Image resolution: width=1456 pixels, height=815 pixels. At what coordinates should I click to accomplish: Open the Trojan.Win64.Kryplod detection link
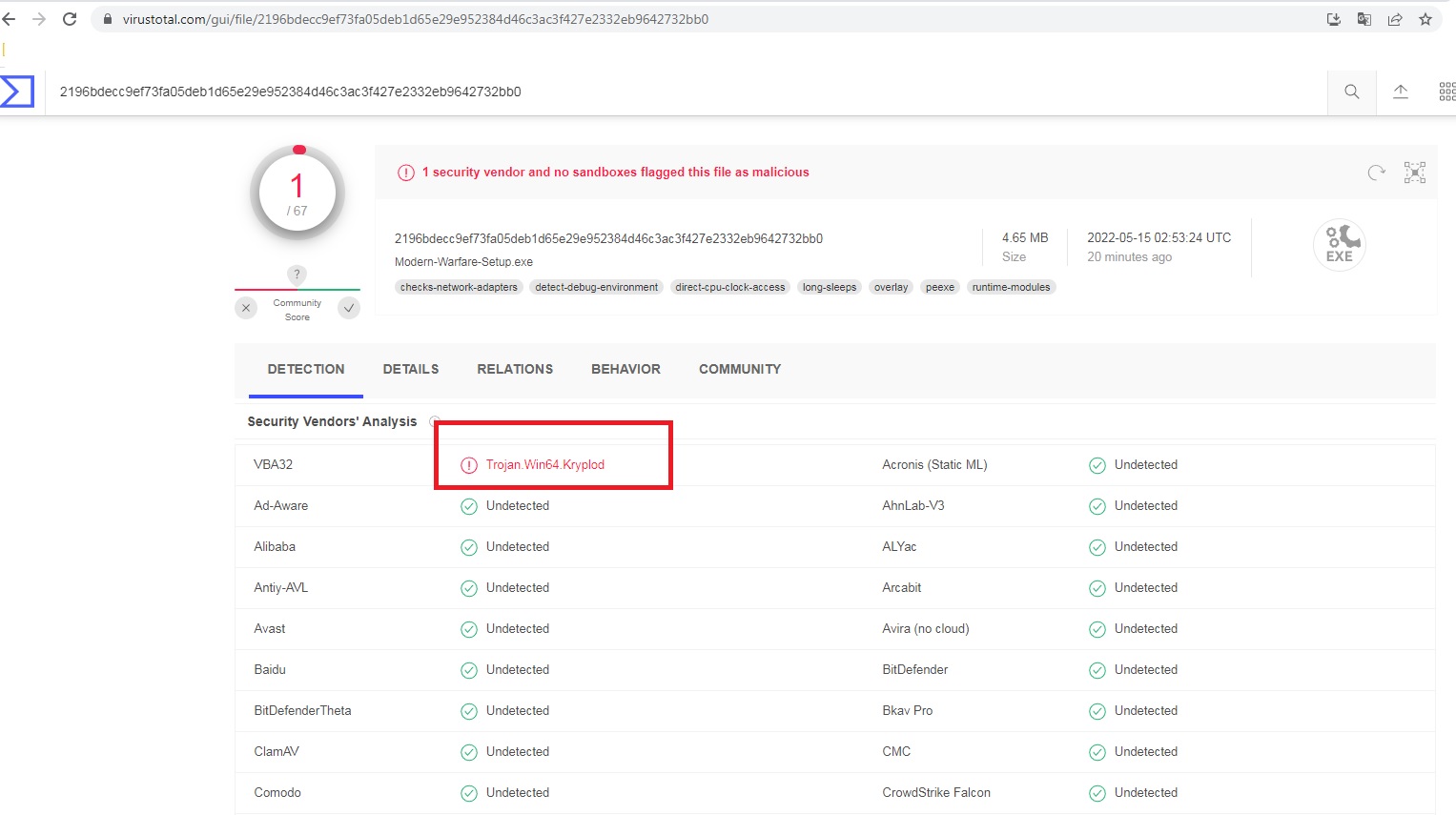click(546, 464)
